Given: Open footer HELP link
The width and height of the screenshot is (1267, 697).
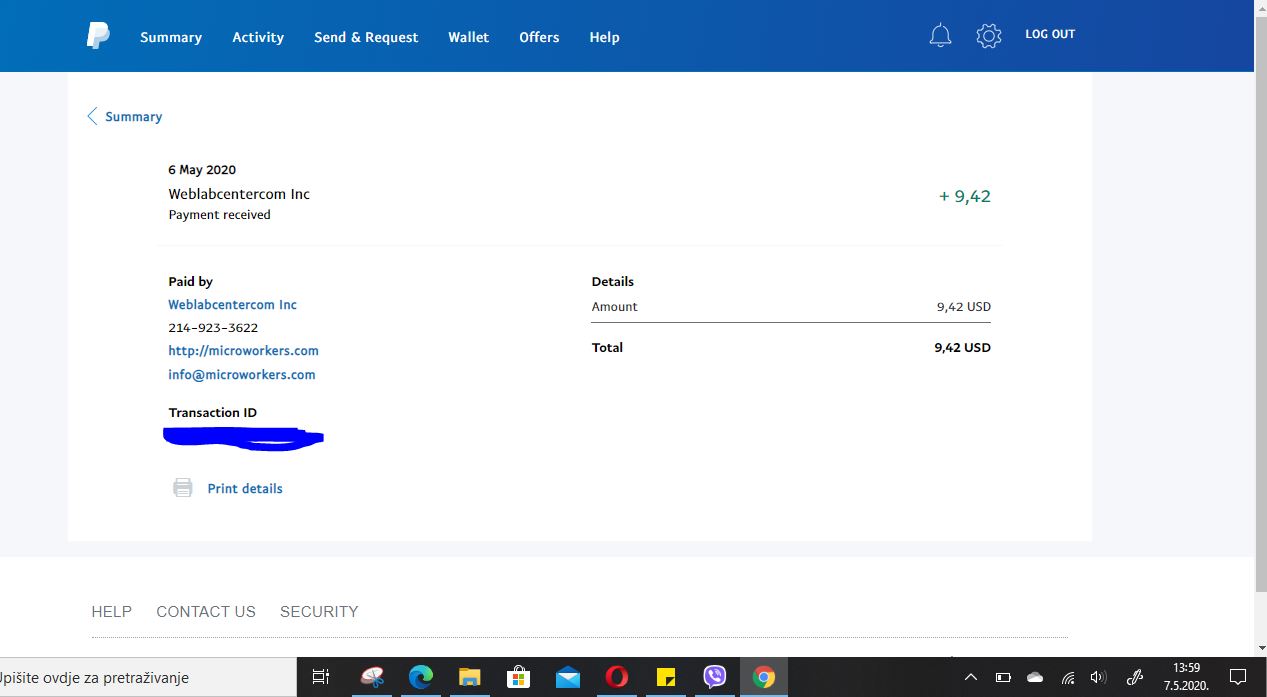Looking at the screenshot, I should pyautogui.click(x=111, y=611).
